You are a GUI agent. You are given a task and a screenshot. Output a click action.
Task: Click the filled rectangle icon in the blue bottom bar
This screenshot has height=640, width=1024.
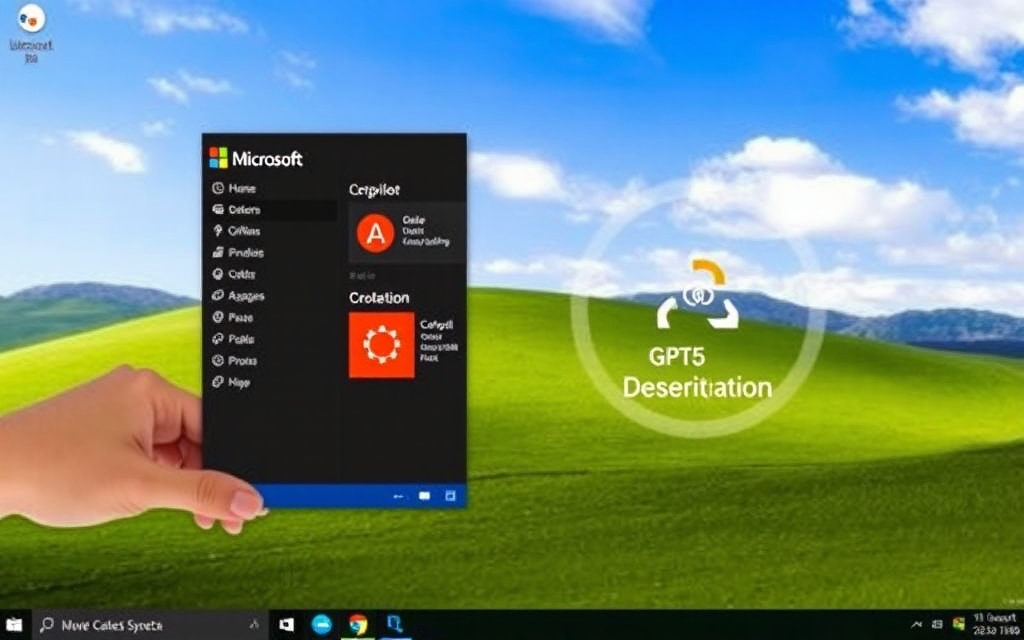pos(424,496)
